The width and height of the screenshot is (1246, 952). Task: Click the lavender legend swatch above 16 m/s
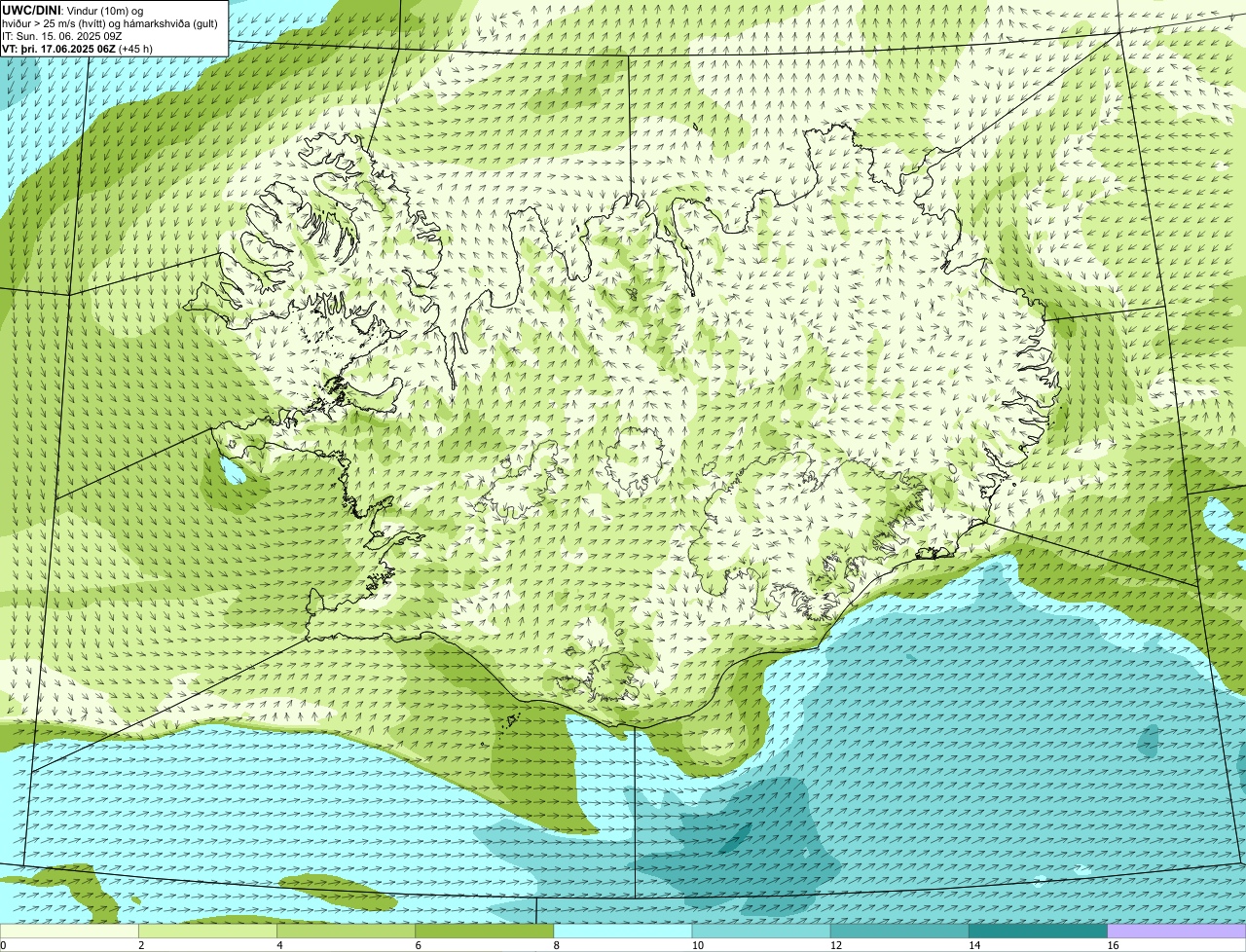[1177, 932]
